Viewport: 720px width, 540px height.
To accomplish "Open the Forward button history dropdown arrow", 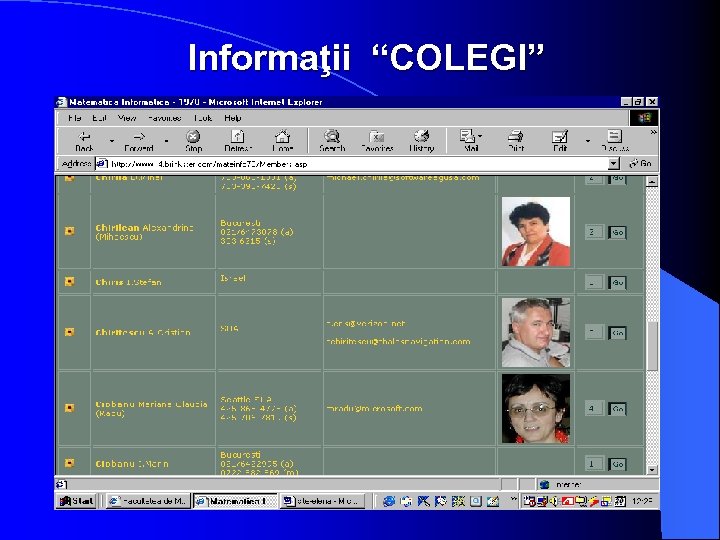I will pos(166,141).
